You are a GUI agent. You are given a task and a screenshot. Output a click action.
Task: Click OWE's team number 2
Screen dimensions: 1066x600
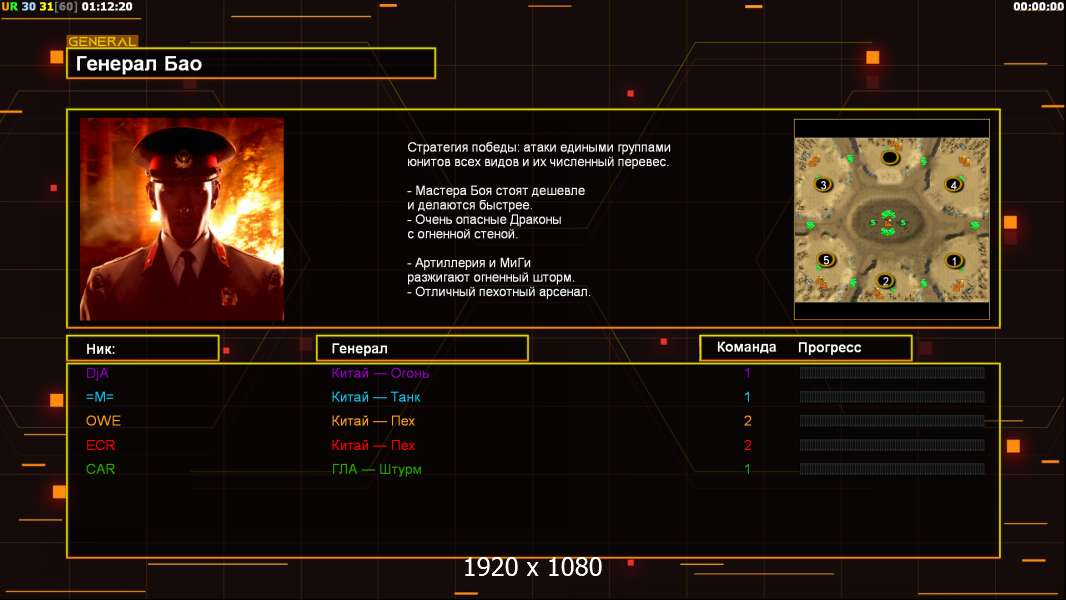[x=747, y=421]
